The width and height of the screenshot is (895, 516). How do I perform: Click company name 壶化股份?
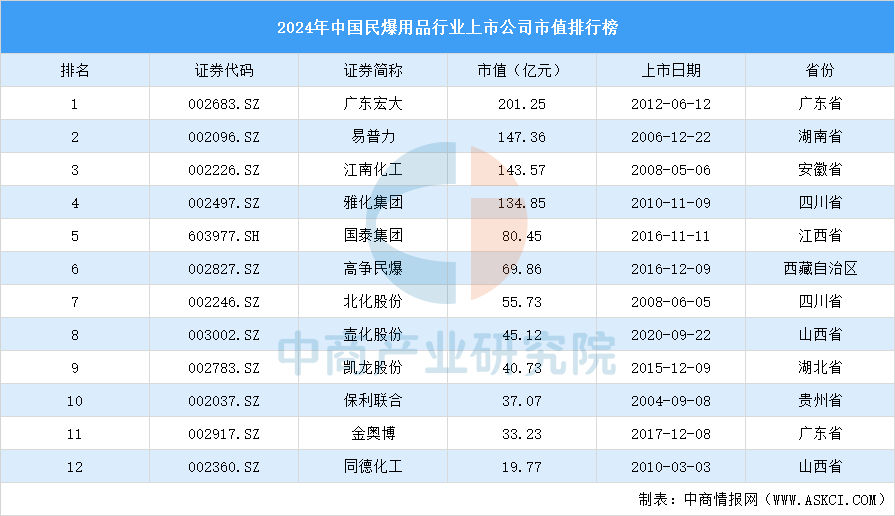(373, 335)
